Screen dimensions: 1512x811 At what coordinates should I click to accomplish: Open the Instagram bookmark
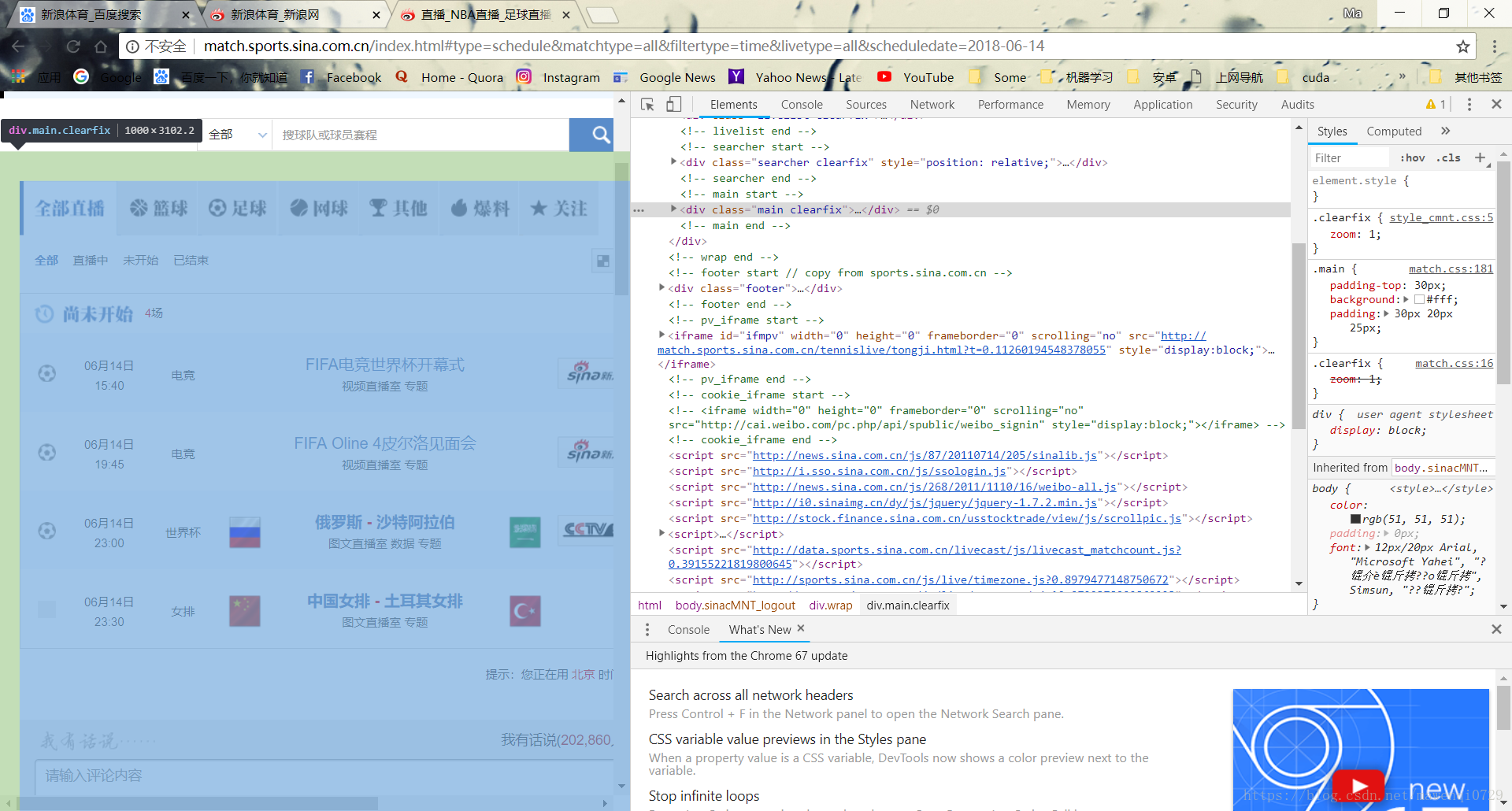pos(558,77)
